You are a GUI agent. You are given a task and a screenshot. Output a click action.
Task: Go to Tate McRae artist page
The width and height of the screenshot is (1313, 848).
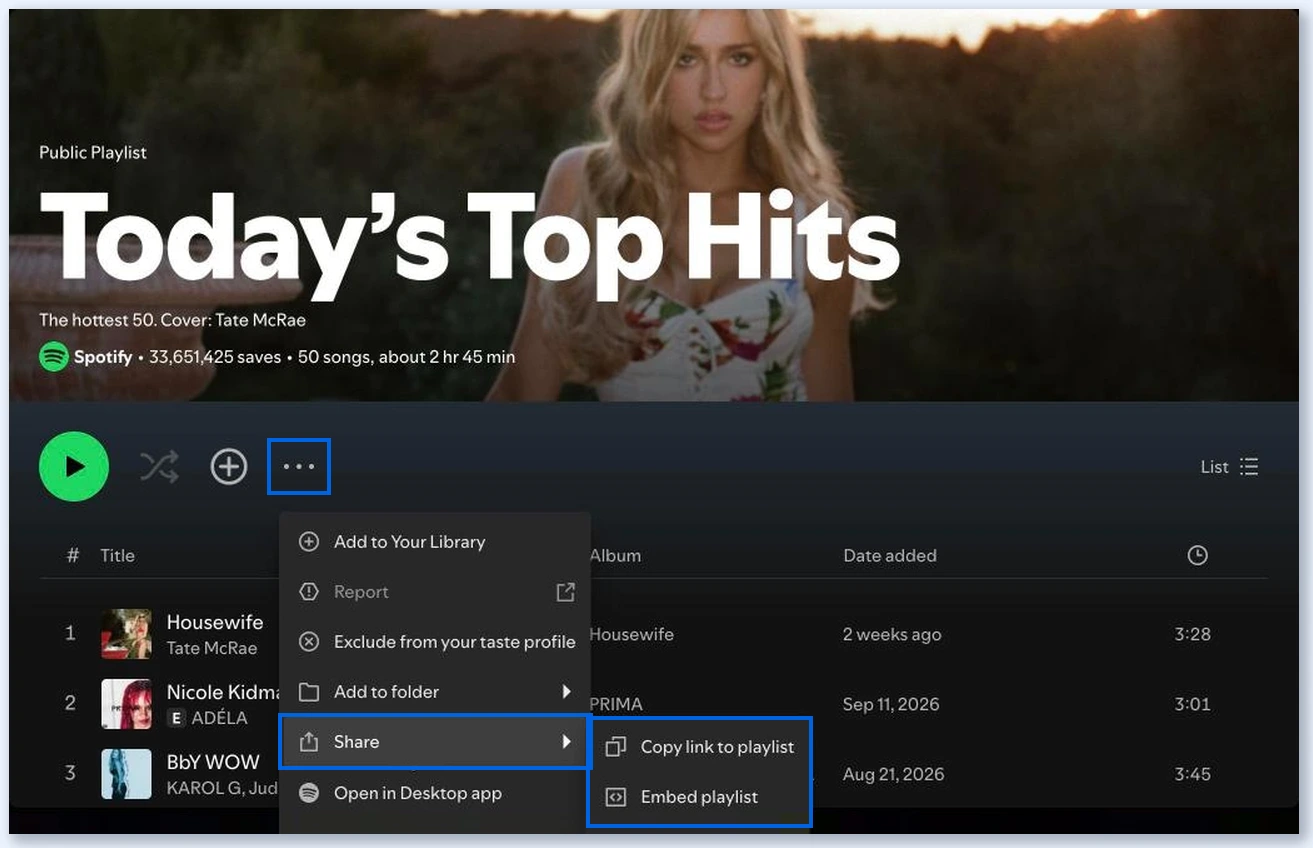click(x=212, y=648)
